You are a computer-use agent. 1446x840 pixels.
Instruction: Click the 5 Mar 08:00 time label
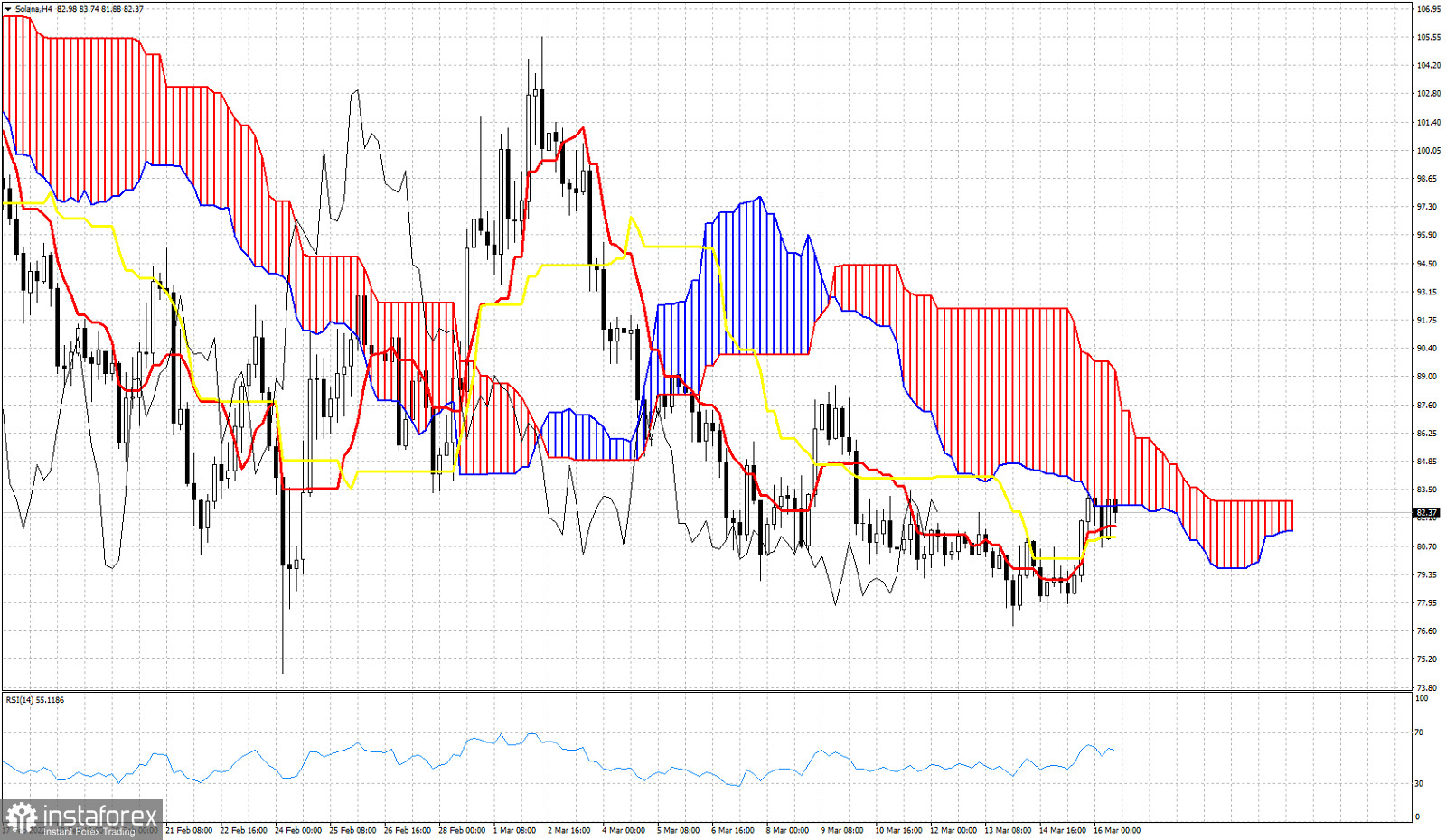(x=678, y=830)
